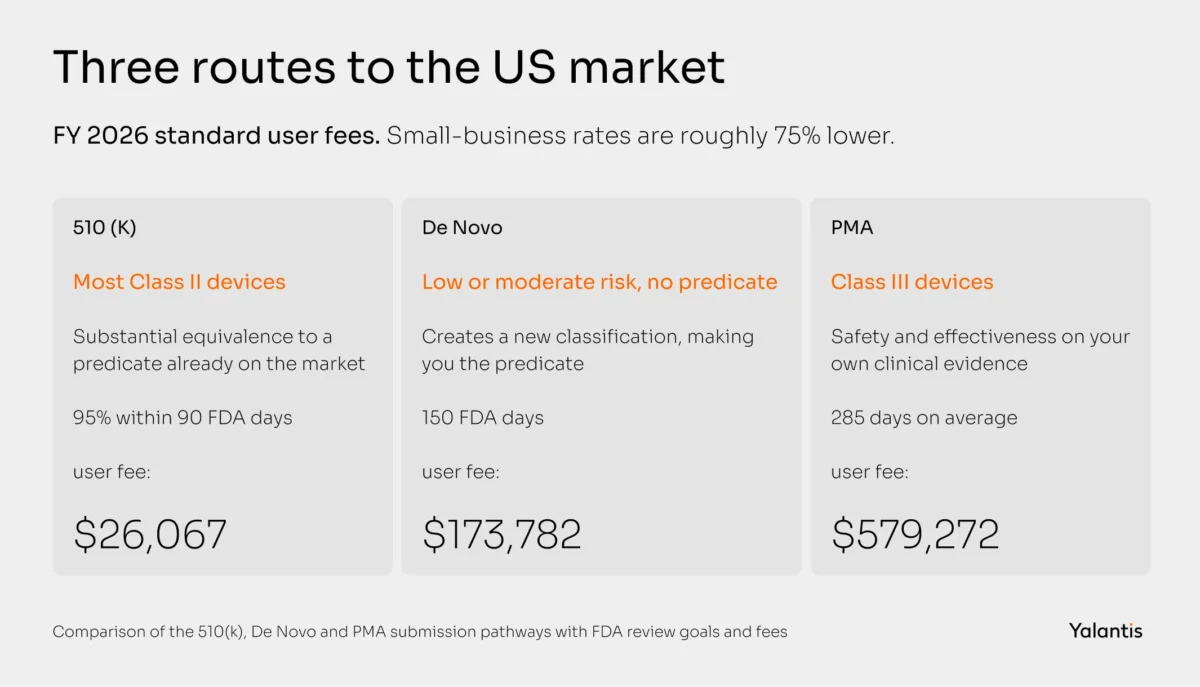Select 'Low or moderate risk, no predicate' label
Screen dimensions: 1200x687
click(x=599, y=282)
